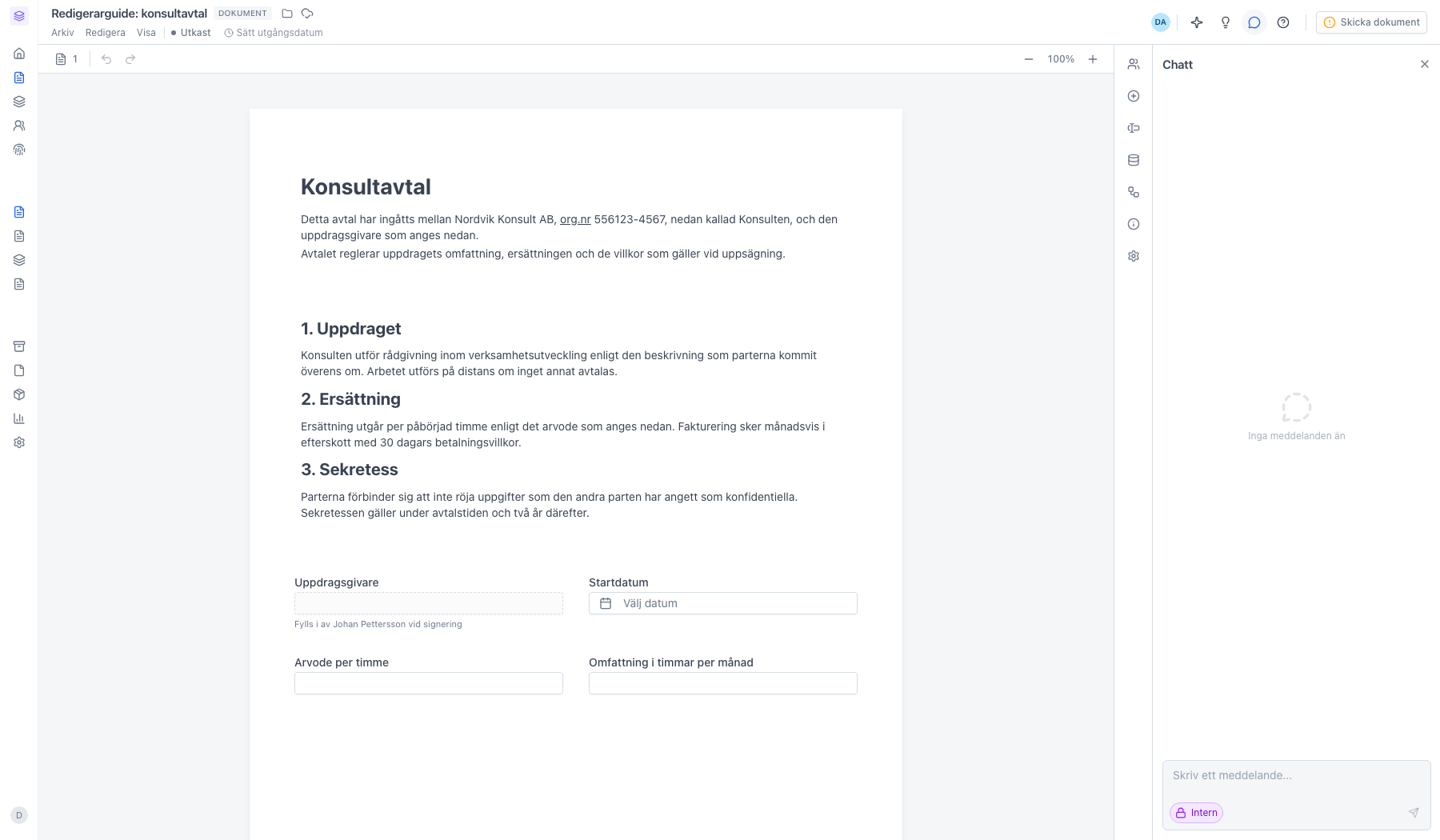
Task: Click Omfattning i timmar per månad field
Action: pyautogui.click(x=723, y=683)
